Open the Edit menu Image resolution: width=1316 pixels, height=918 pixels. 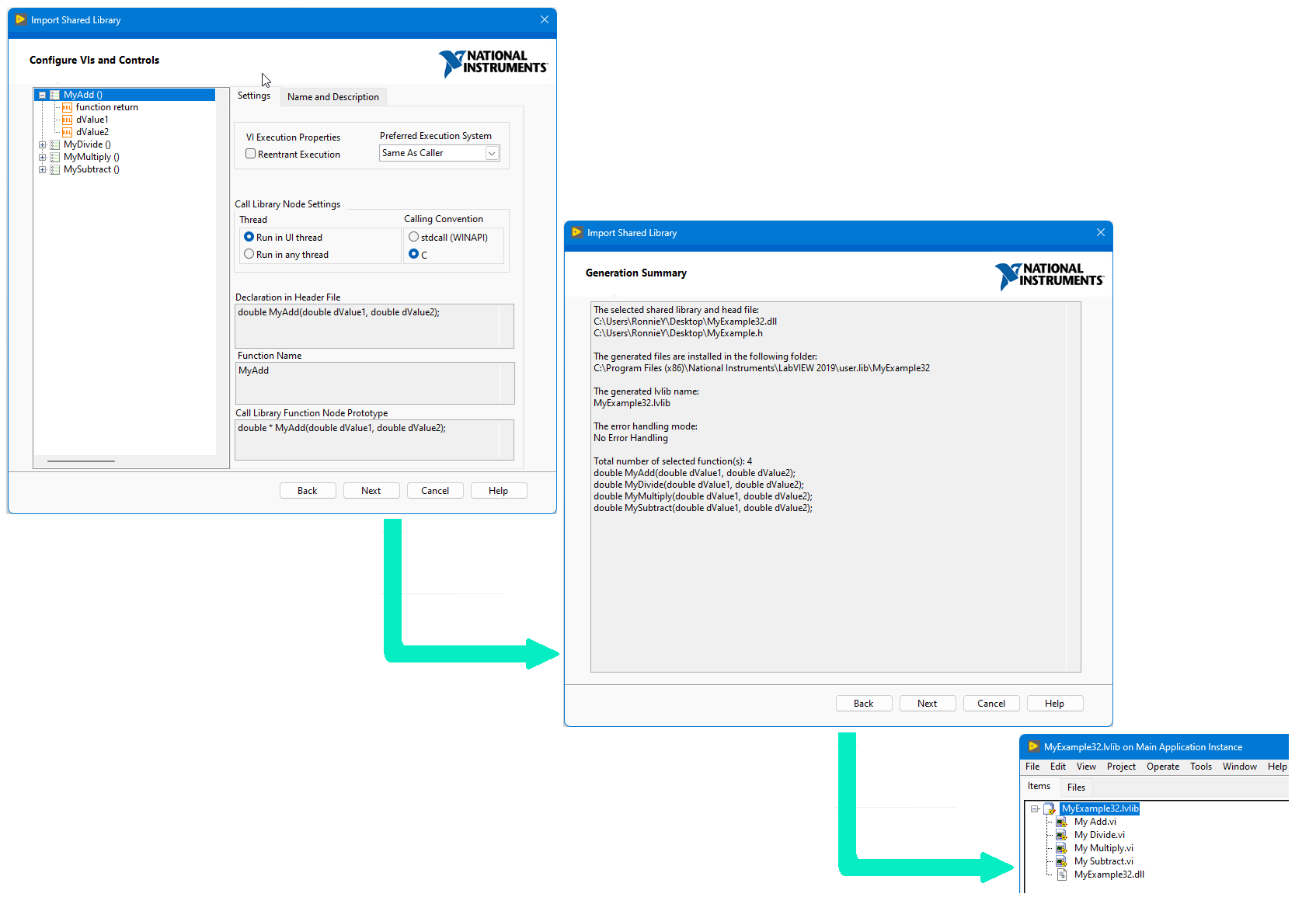coord(1058,767)
